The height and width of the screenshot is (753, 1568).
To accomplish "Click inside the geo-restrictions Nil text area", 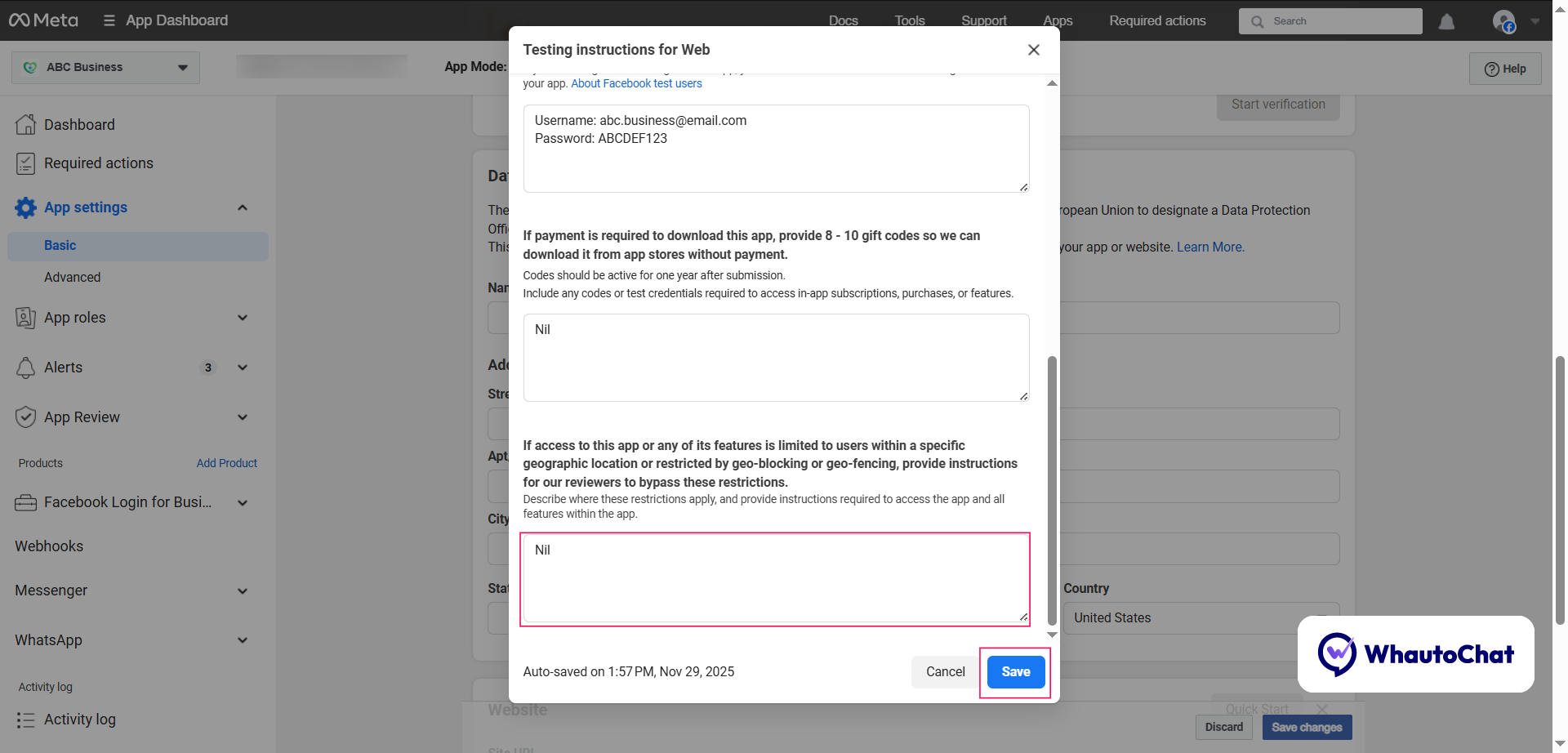I will (x=775, y=579).
